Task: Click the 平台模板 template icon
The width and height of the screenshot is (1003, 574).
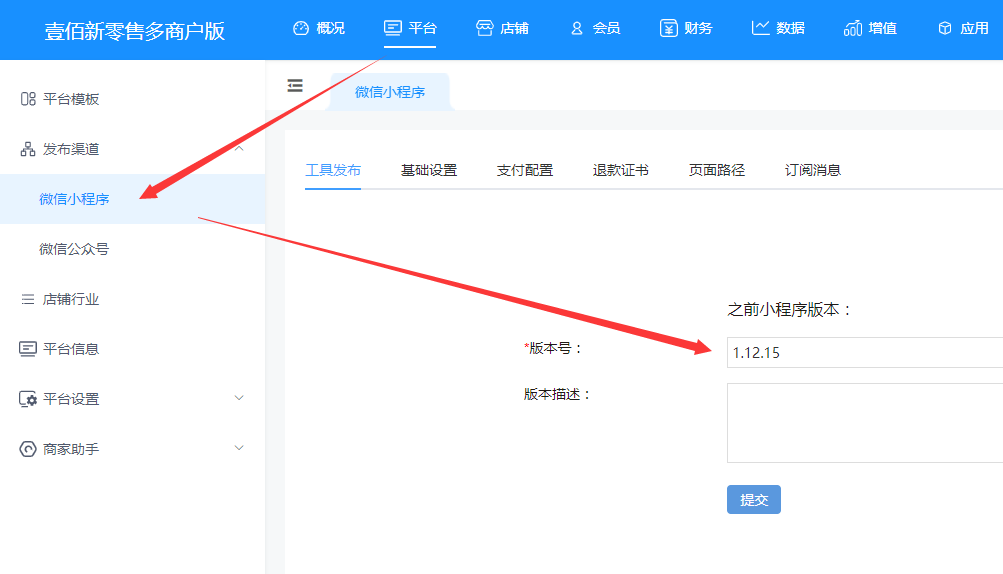Action: [x=28, y=99]
